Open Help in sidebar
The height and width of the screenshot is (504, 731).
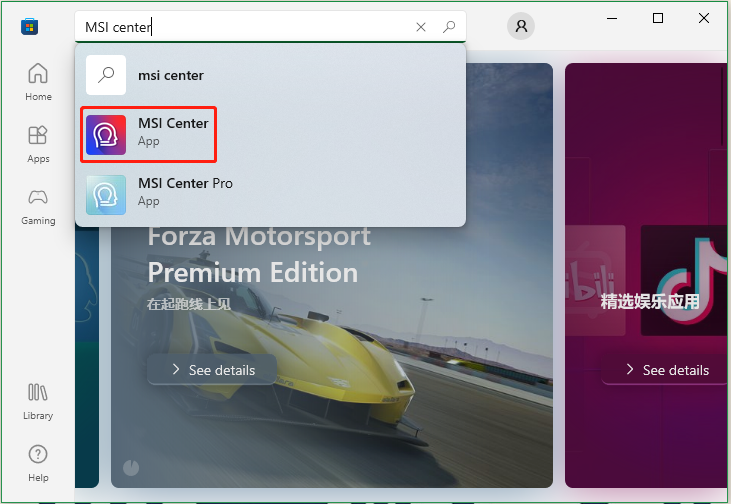tap(38, 463)
